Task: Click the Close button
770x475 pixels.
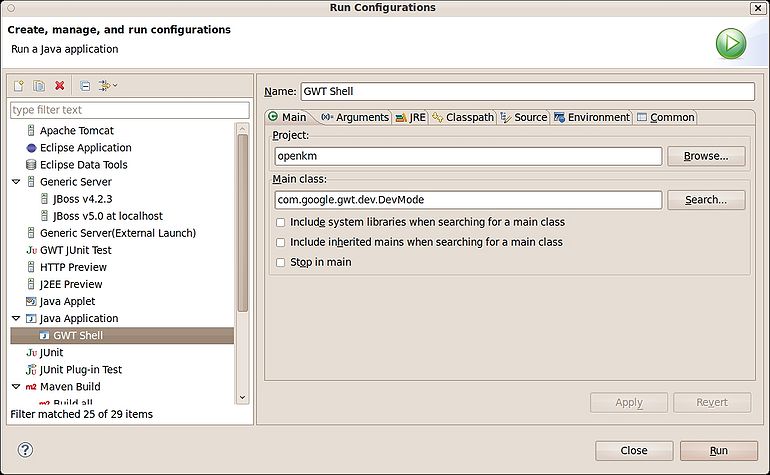Action: (x=634, y=450)
